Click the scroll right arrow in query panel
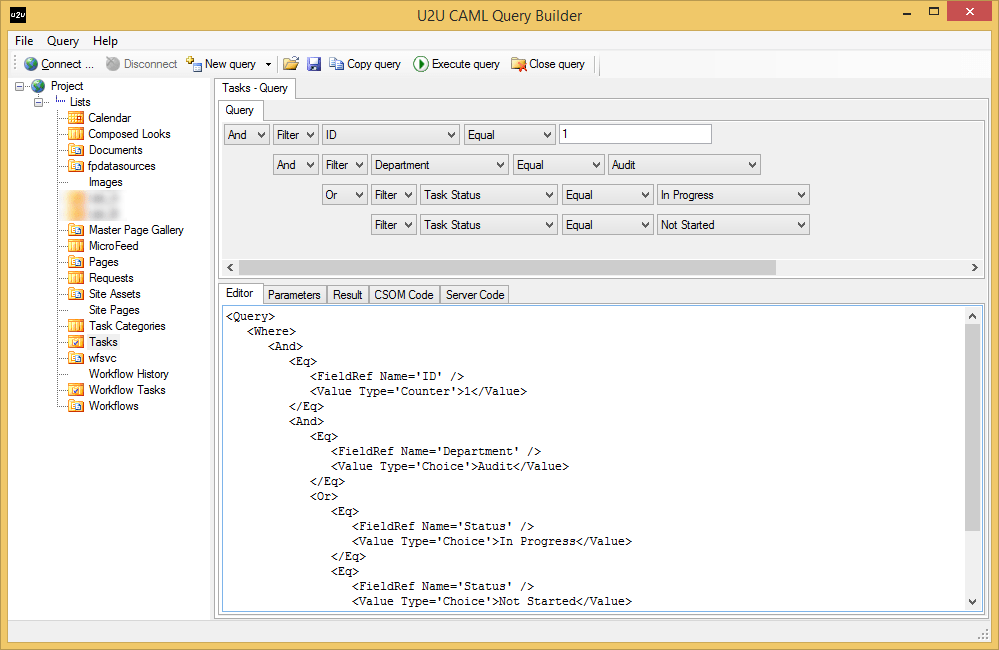This screenshot has width=999, height=650. click(974, 268)
